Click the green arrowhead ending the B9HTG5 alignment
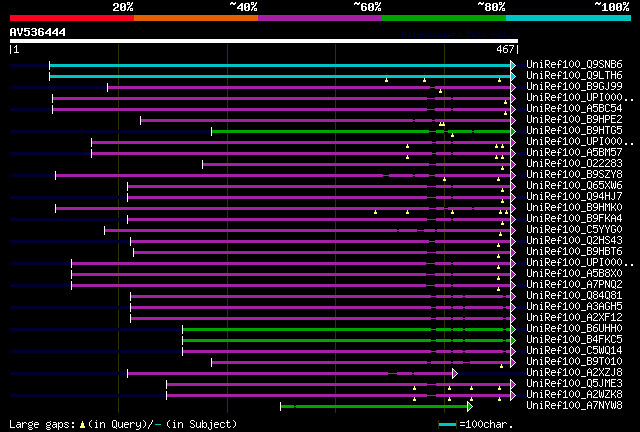Screen dimensions: 640x432 tap(513, 131)
